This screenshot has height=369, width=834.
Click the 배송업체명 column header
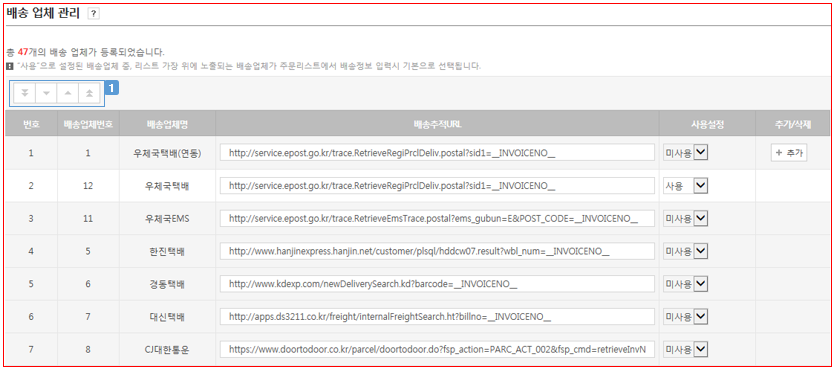pos(168,124)
